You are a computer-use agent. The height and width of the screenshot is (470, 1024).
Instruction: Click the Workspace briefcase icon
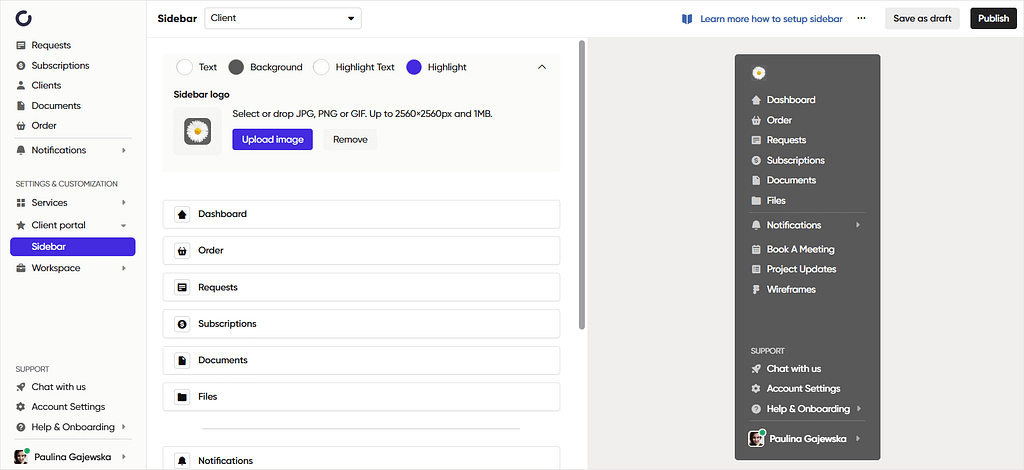pyautogui.click(x=21, y=268)
